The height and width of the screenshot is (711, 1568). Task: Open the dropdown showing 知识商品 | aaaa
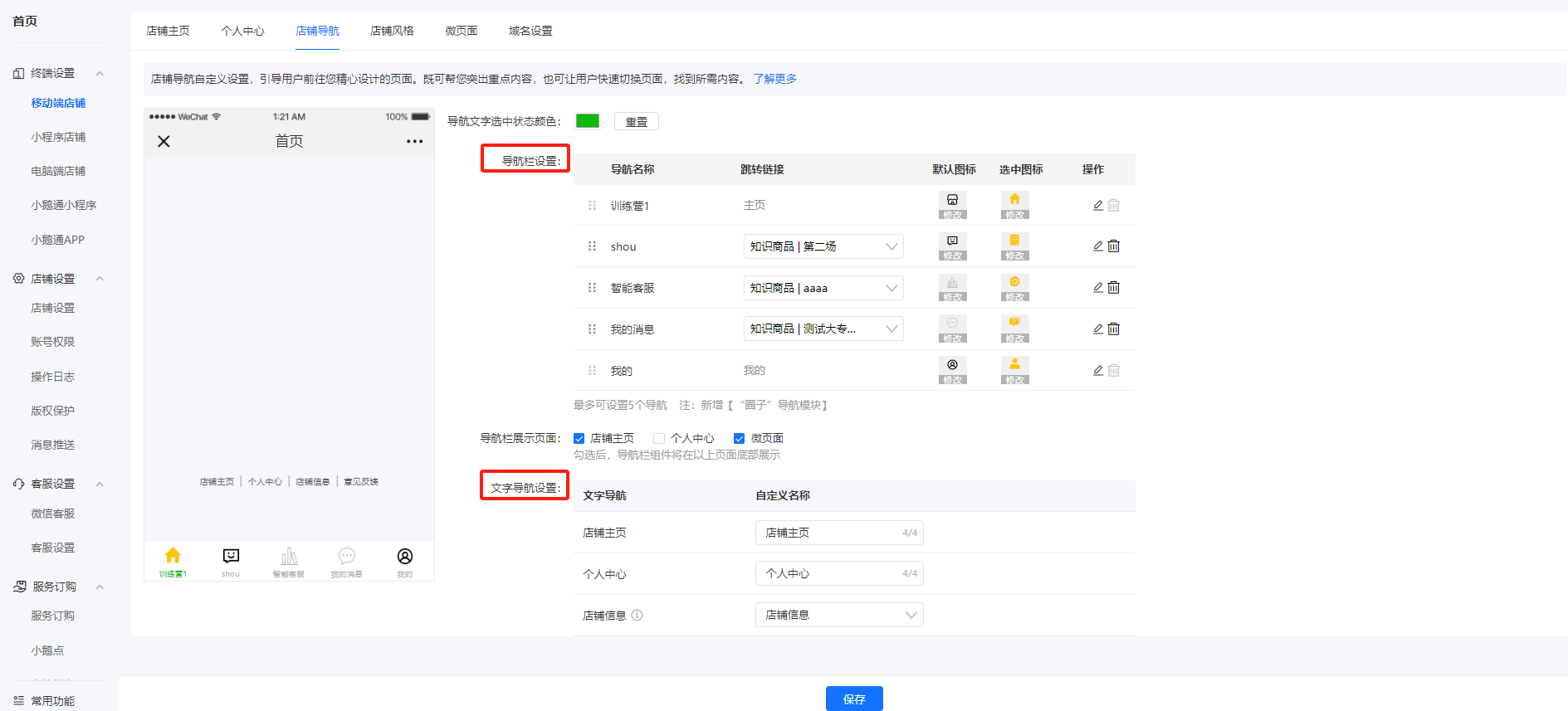coord(823,288)
